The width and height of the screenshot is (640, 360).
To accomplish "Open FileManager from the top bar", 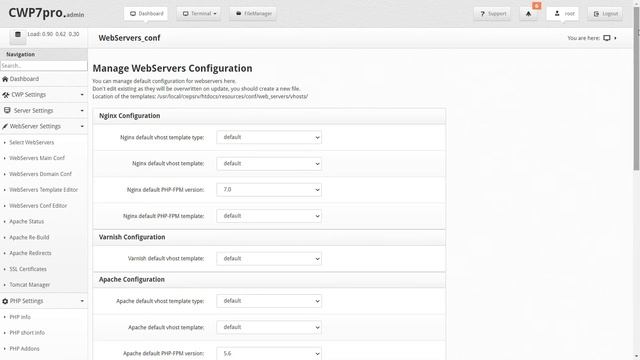I will 253,13.
